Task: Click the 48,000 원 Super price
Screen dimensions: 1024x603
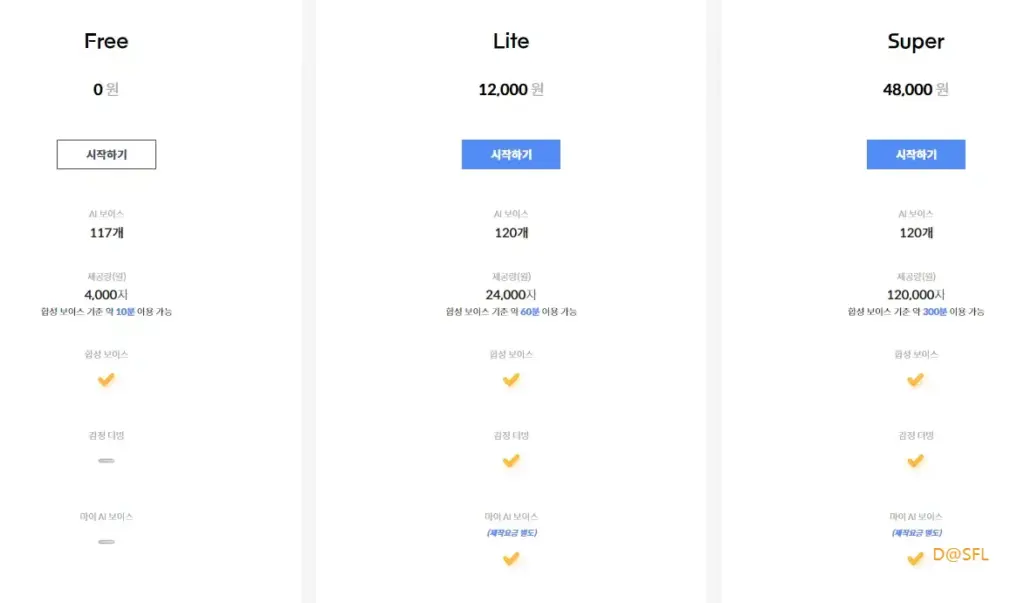Action: click(x=916, y=90)
